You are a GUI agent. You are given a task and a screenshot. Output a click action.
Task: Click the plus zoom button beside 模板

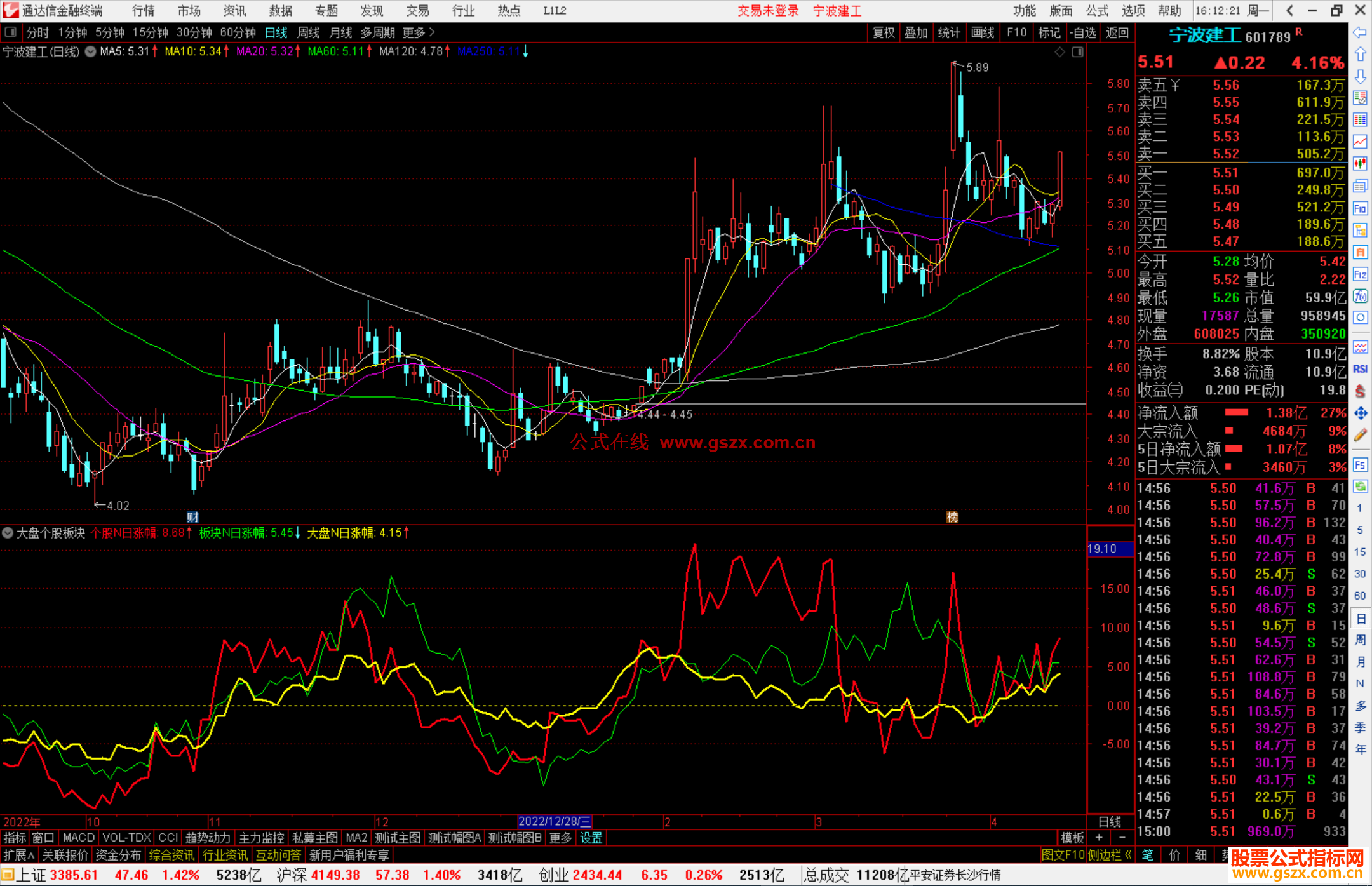(1100, 838)
